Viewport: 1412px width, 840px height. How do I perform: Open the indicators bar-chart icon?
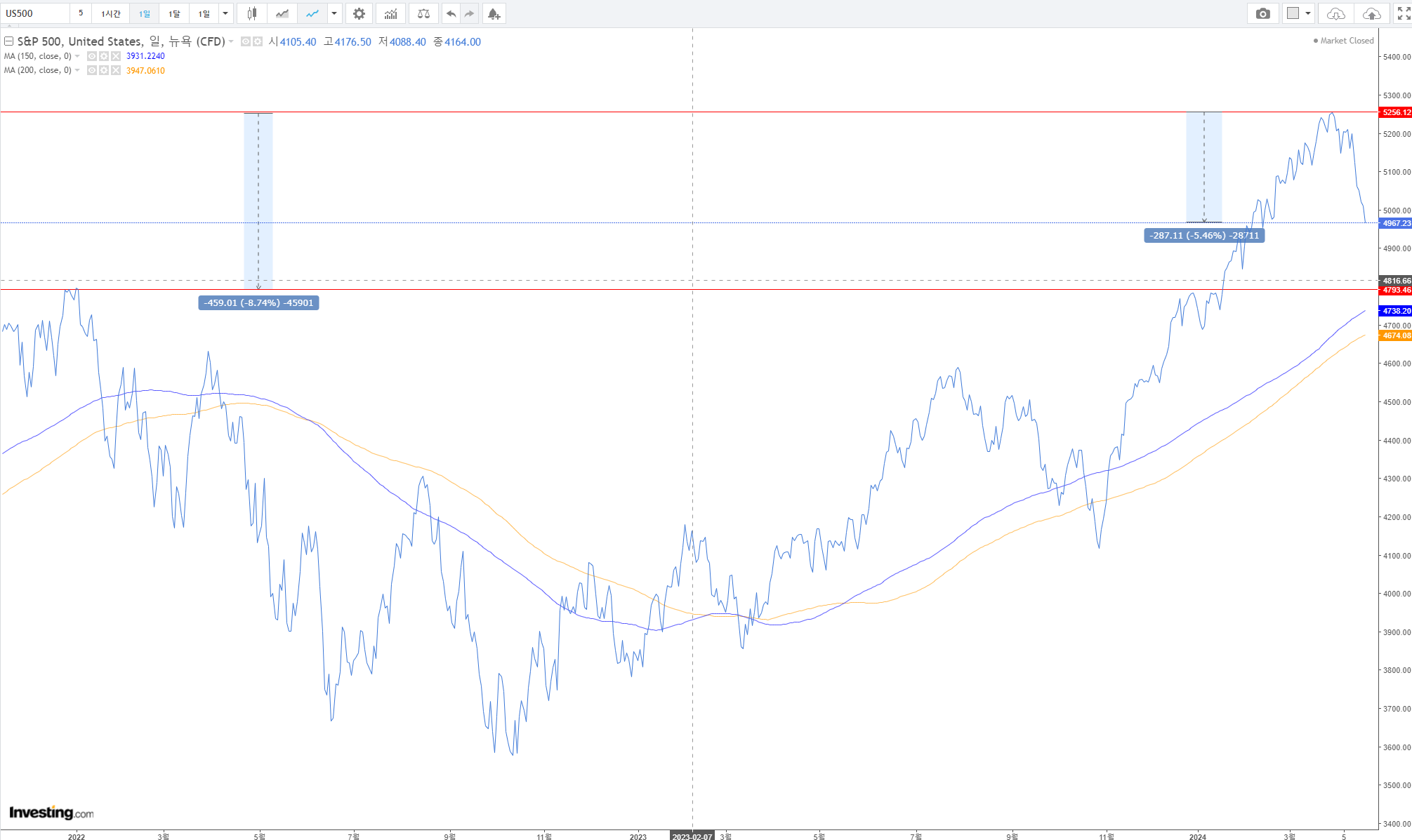pyautogui.click(x=390, y=13)
